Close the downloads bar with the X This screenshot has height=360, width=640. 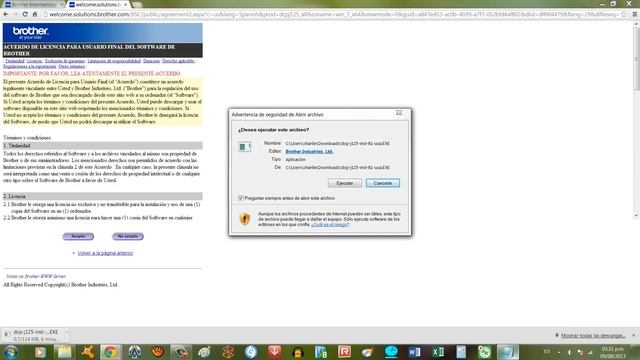click(x=634, y=335)
